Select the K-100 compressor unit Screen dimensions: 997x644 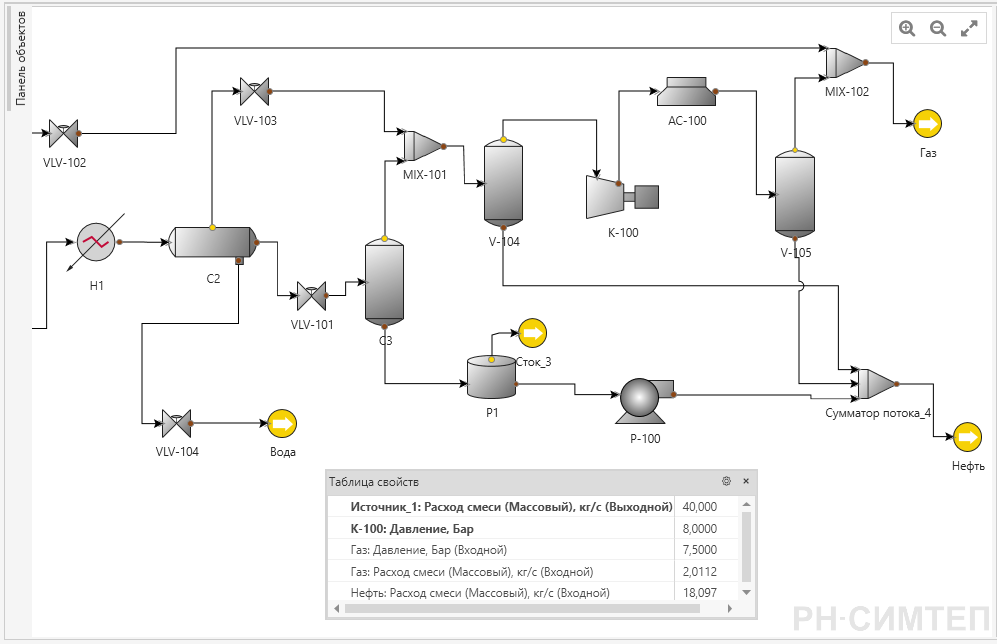(622, 196)
